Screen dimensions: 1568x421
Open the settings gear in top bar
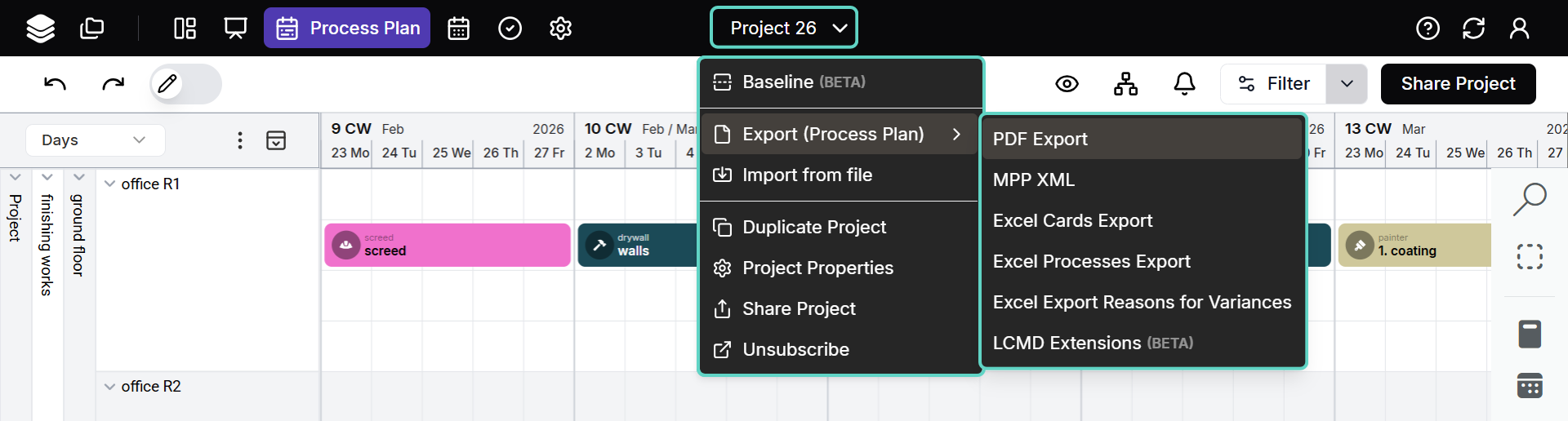coord(560,29)
